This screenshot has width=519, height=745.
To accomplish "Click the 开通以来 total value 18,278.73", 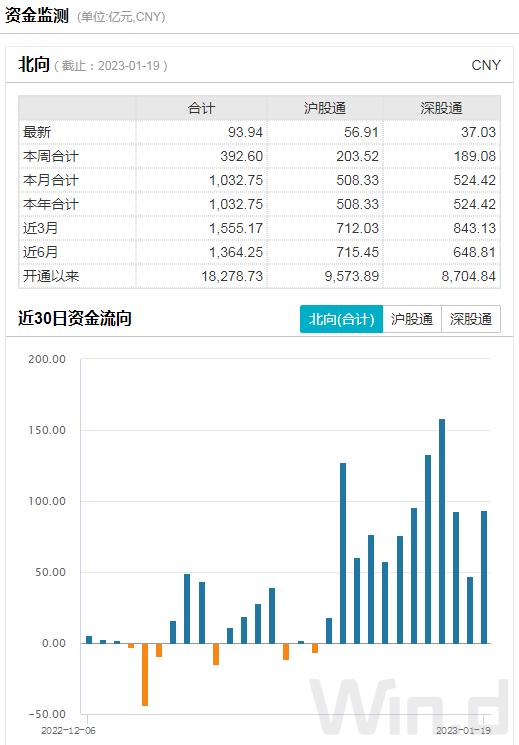I will [x=232, y=276].
